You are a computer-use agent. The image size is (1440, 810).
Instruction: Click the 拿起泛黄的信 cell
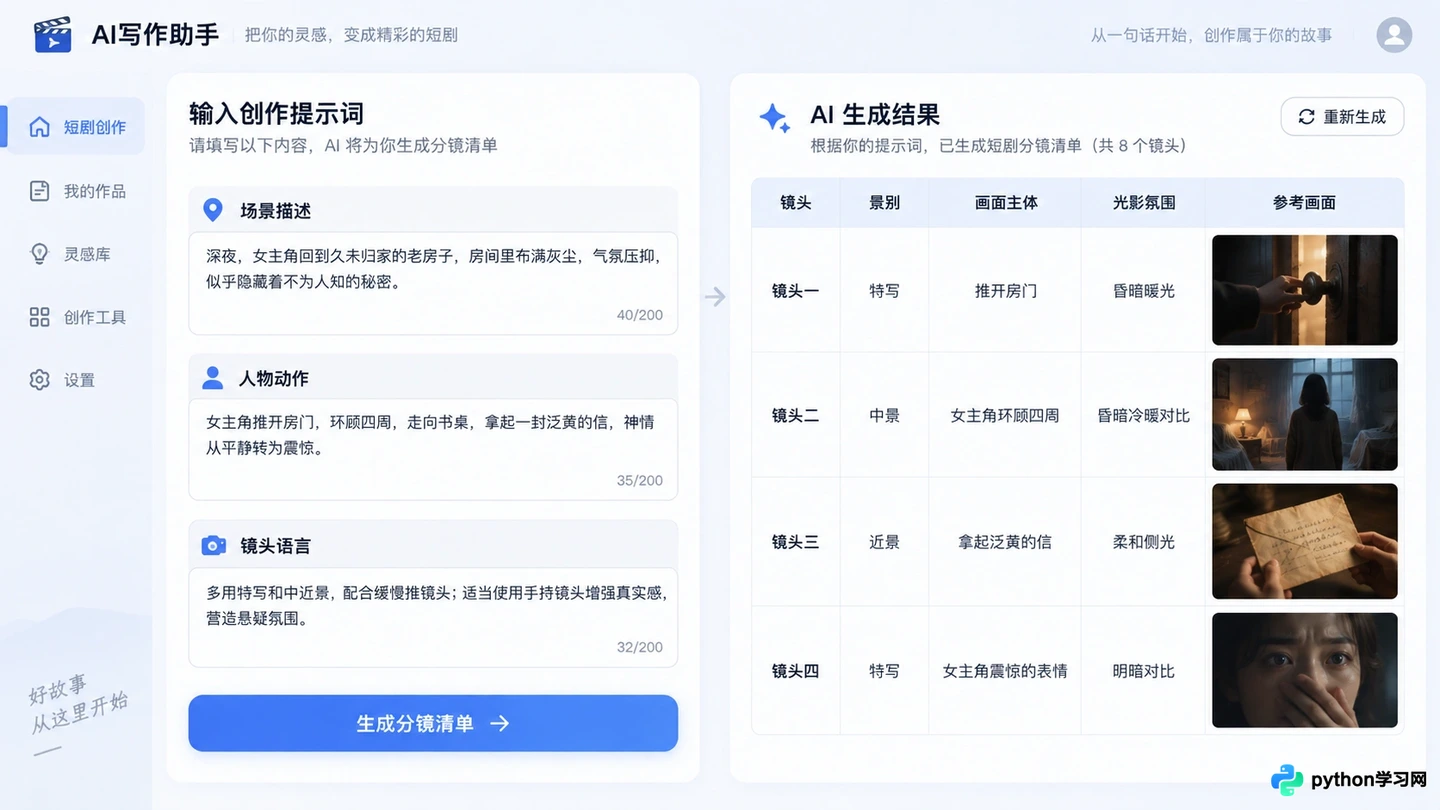click(1005, 542)
